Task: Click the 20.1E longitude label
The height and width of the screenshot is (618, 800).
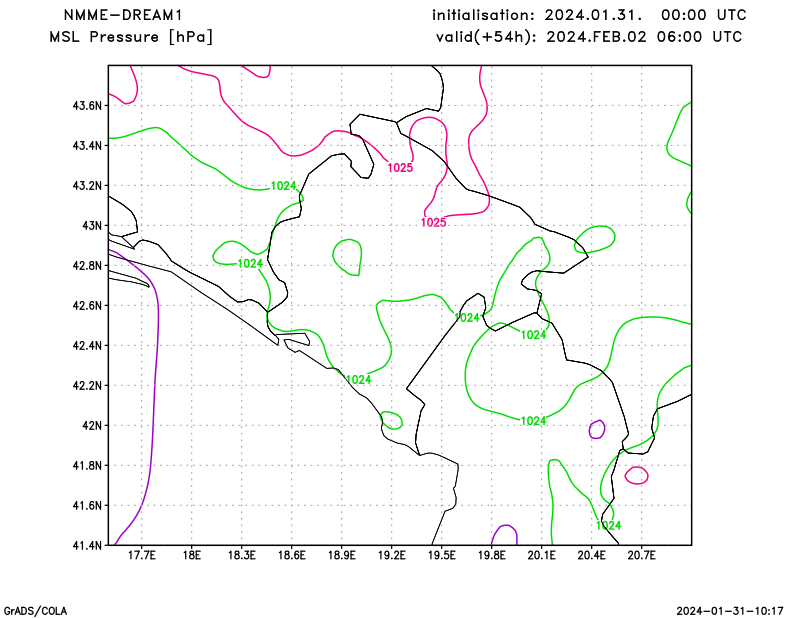Action: click(541, 555)
